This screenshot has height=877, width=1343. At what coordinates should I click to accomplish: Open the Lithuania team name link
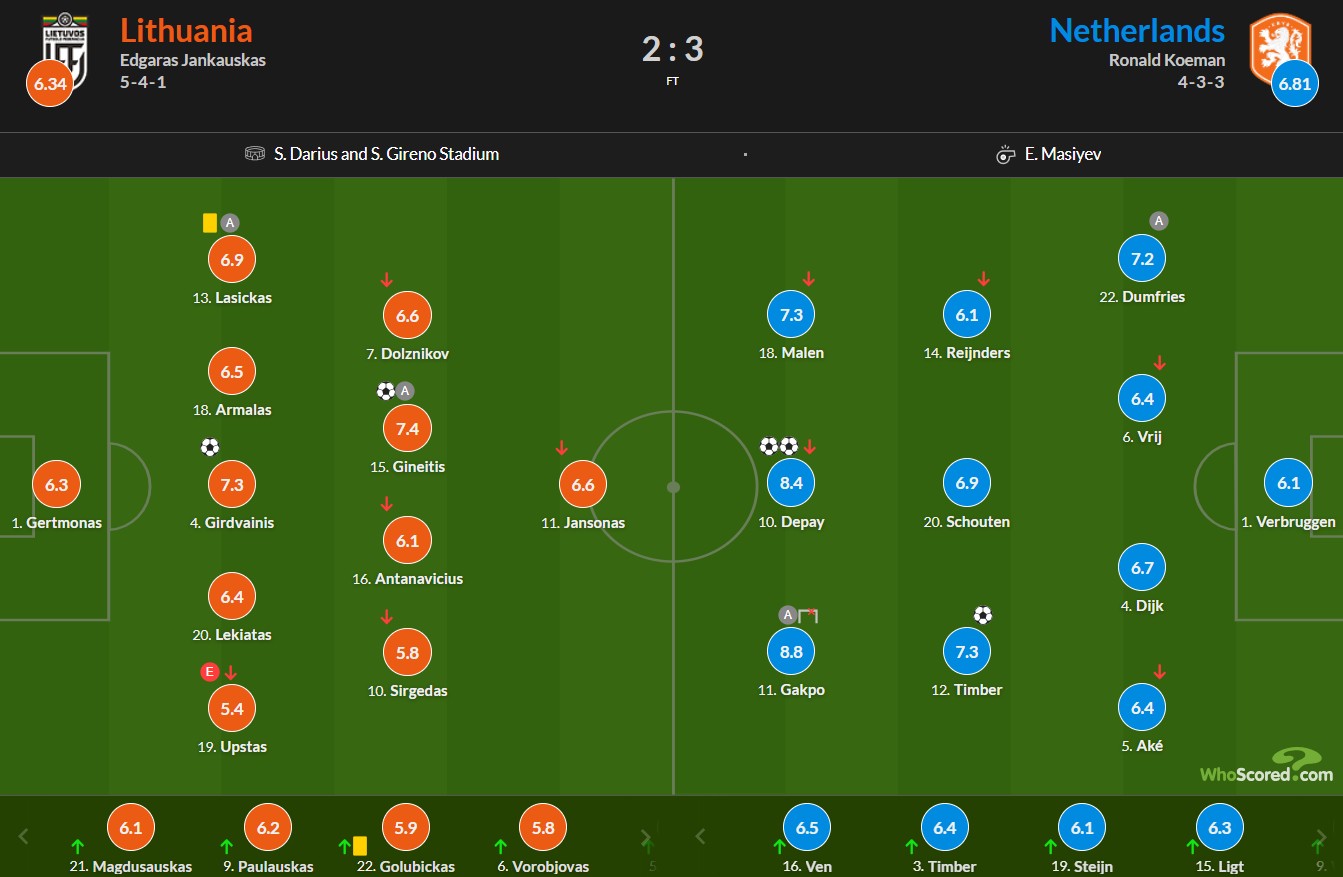(186, 30)
